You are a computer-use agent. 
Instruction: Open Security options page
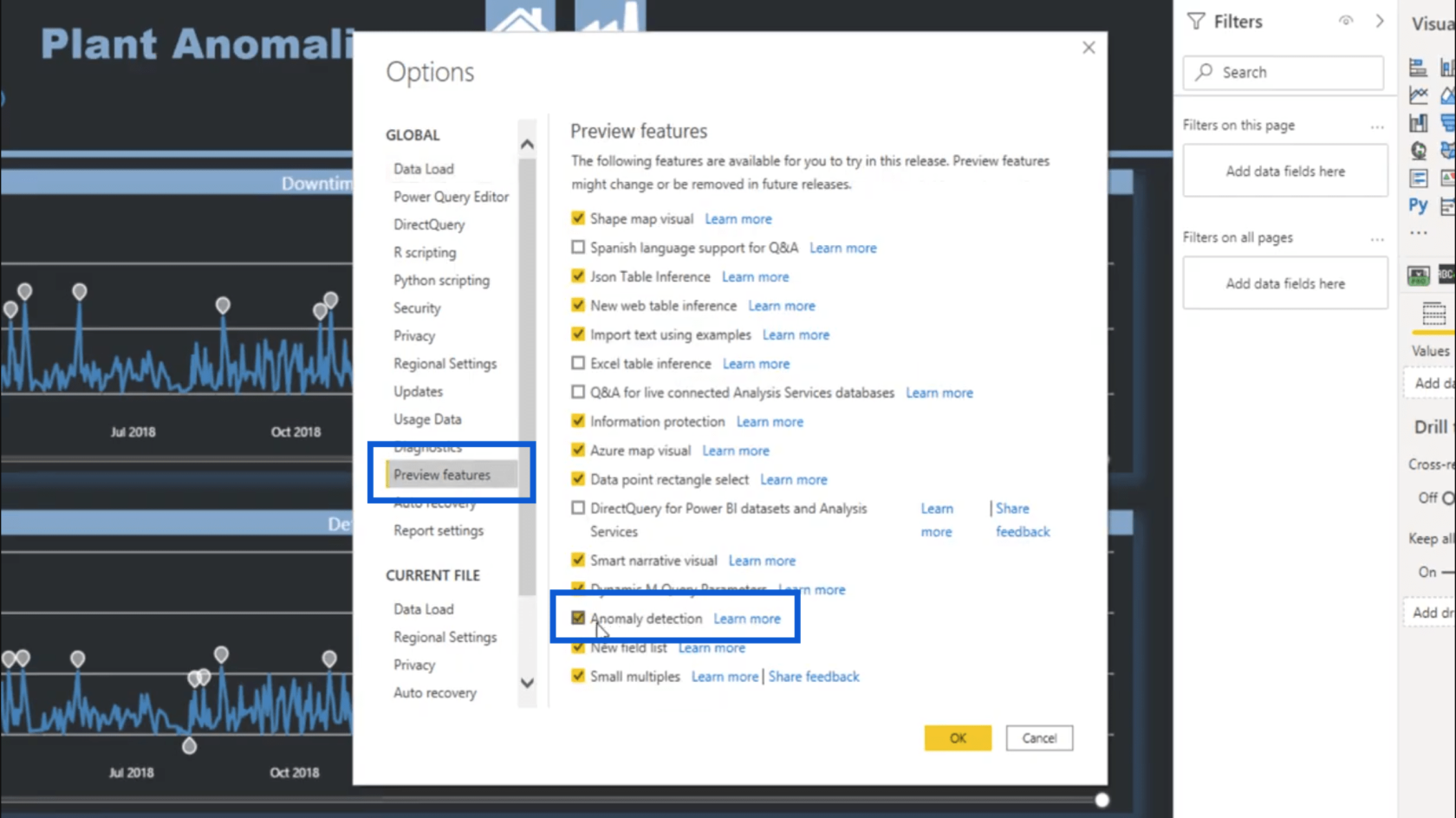(417, 308)
